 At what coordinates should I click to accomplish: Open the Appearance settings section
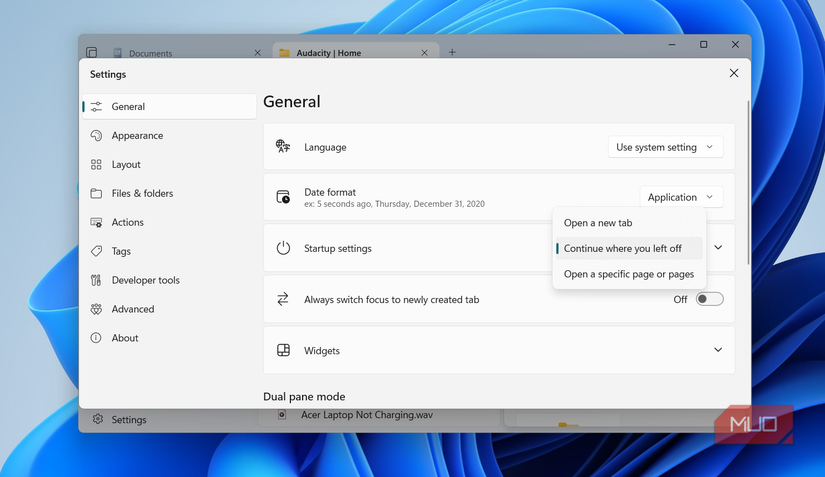tap(137, 136)
